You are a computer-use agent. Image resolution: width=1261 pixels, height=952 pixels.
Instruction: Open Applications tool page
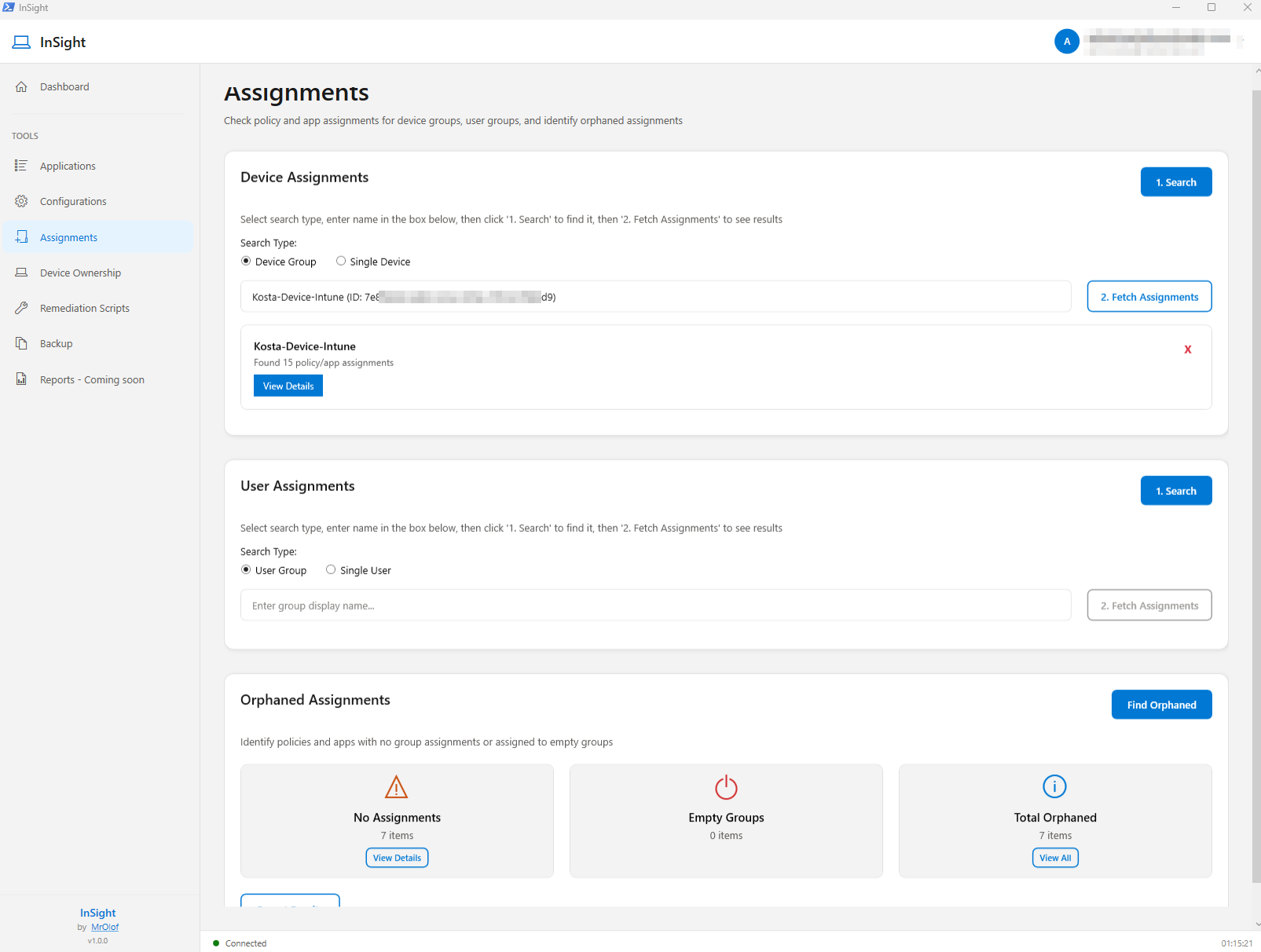[x=98, y=166]
